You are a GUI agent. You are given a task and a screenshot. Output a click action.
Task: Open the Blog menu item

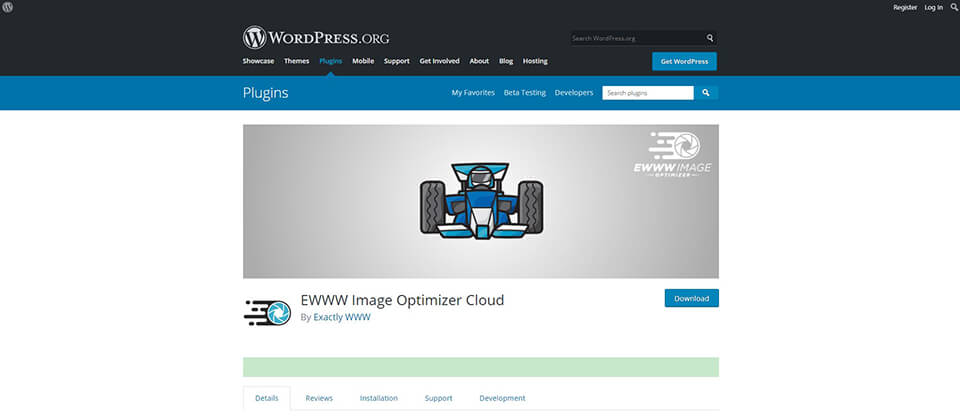(506, 61)
